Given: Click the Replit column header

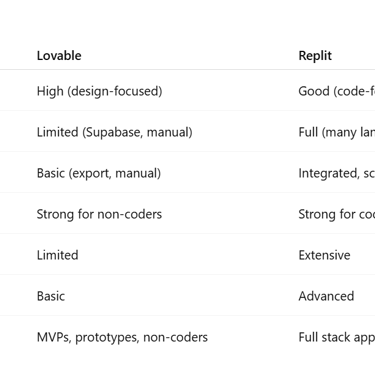Looking at the screenshot, I should [x=315, y=56].
